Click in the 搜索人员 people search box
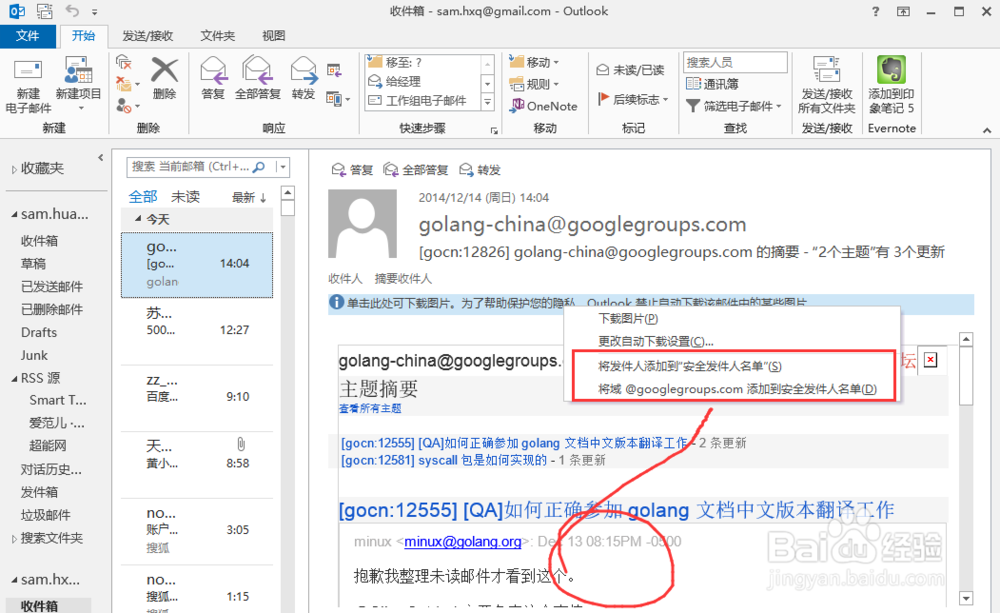This screenshot has height=613, width=1000. 735,63
